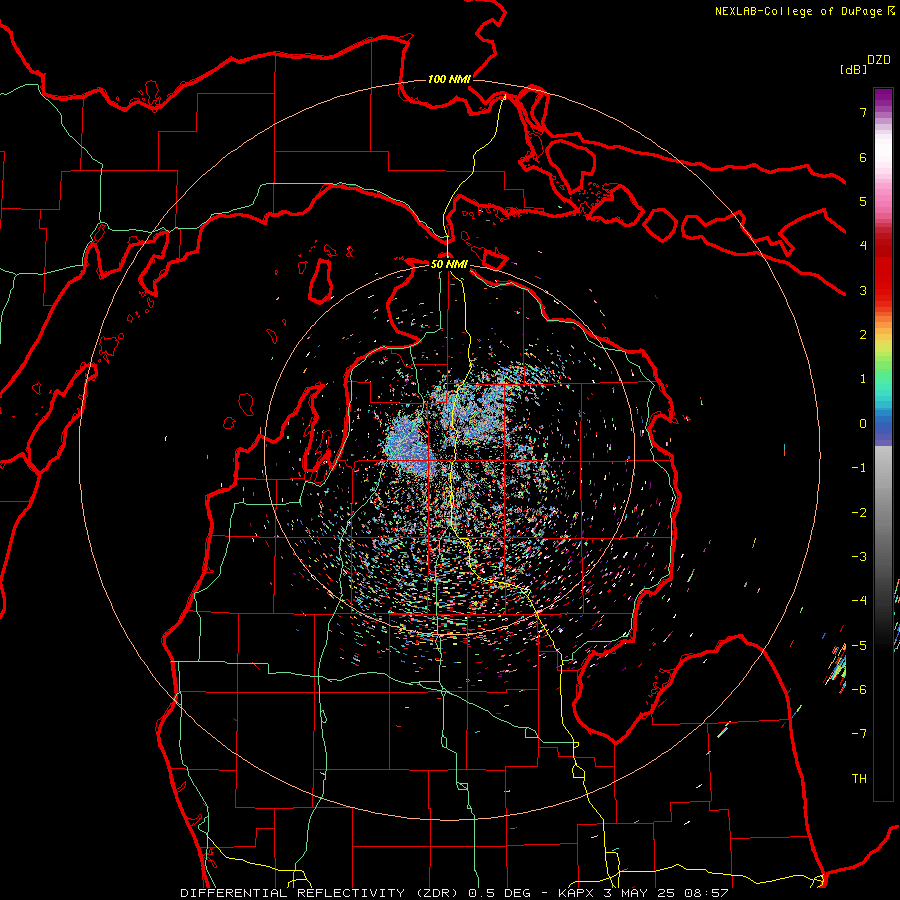This screenshot has width=900, height=900.
Task: Click the 1 value on color scale
Action: 863,379
